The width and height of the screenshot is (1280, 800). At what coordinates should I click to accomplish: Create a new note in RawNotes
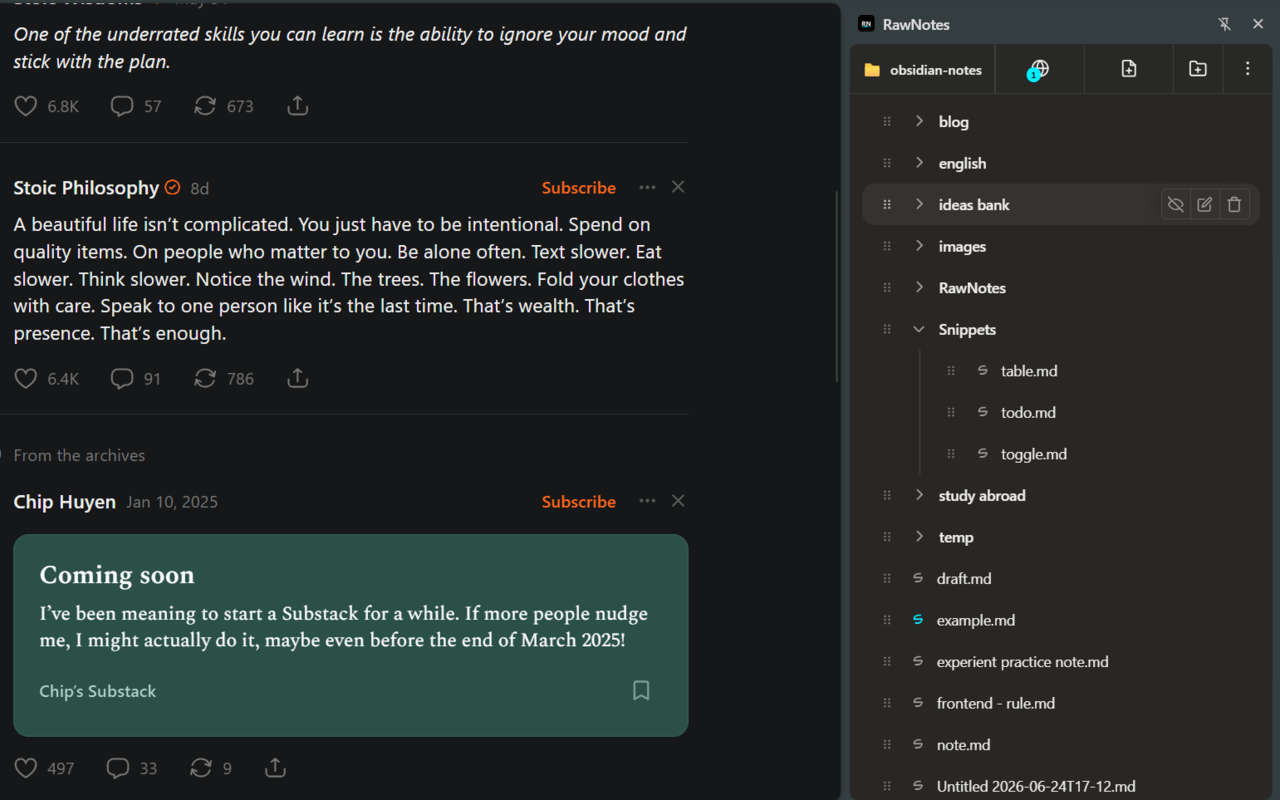click(x=1129, y=69)
